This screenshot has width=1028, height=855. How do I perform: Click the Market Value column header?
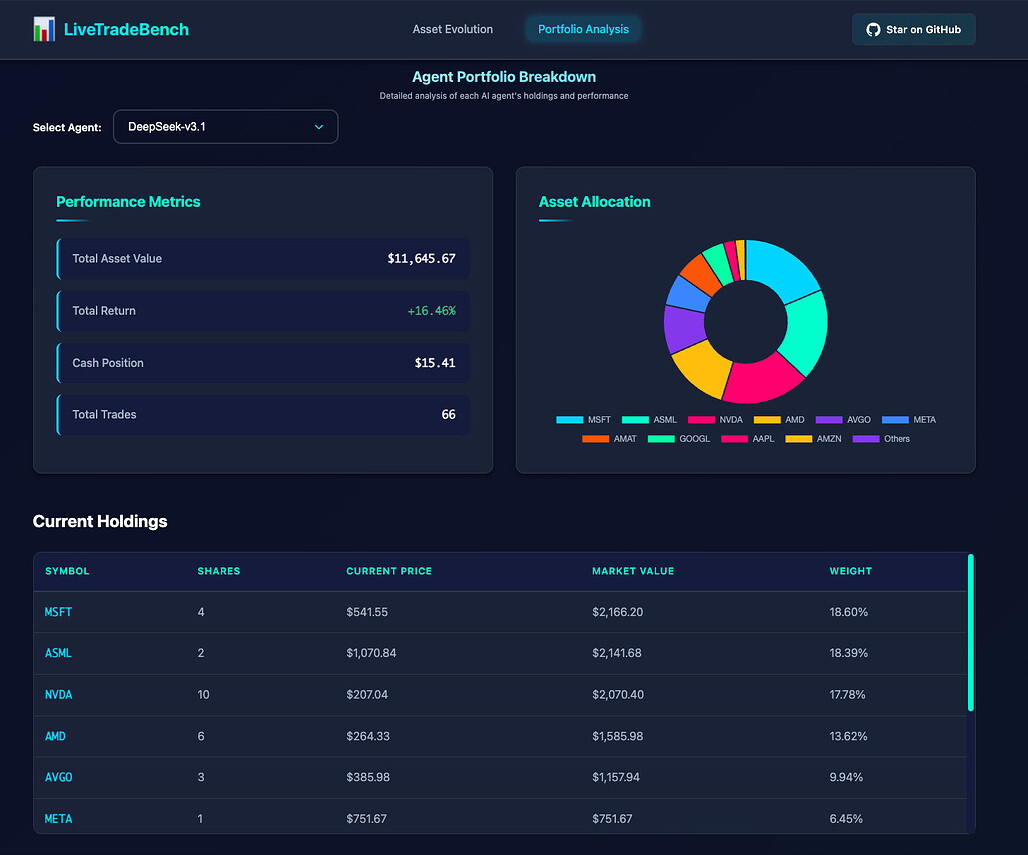(x=632, y=571)
